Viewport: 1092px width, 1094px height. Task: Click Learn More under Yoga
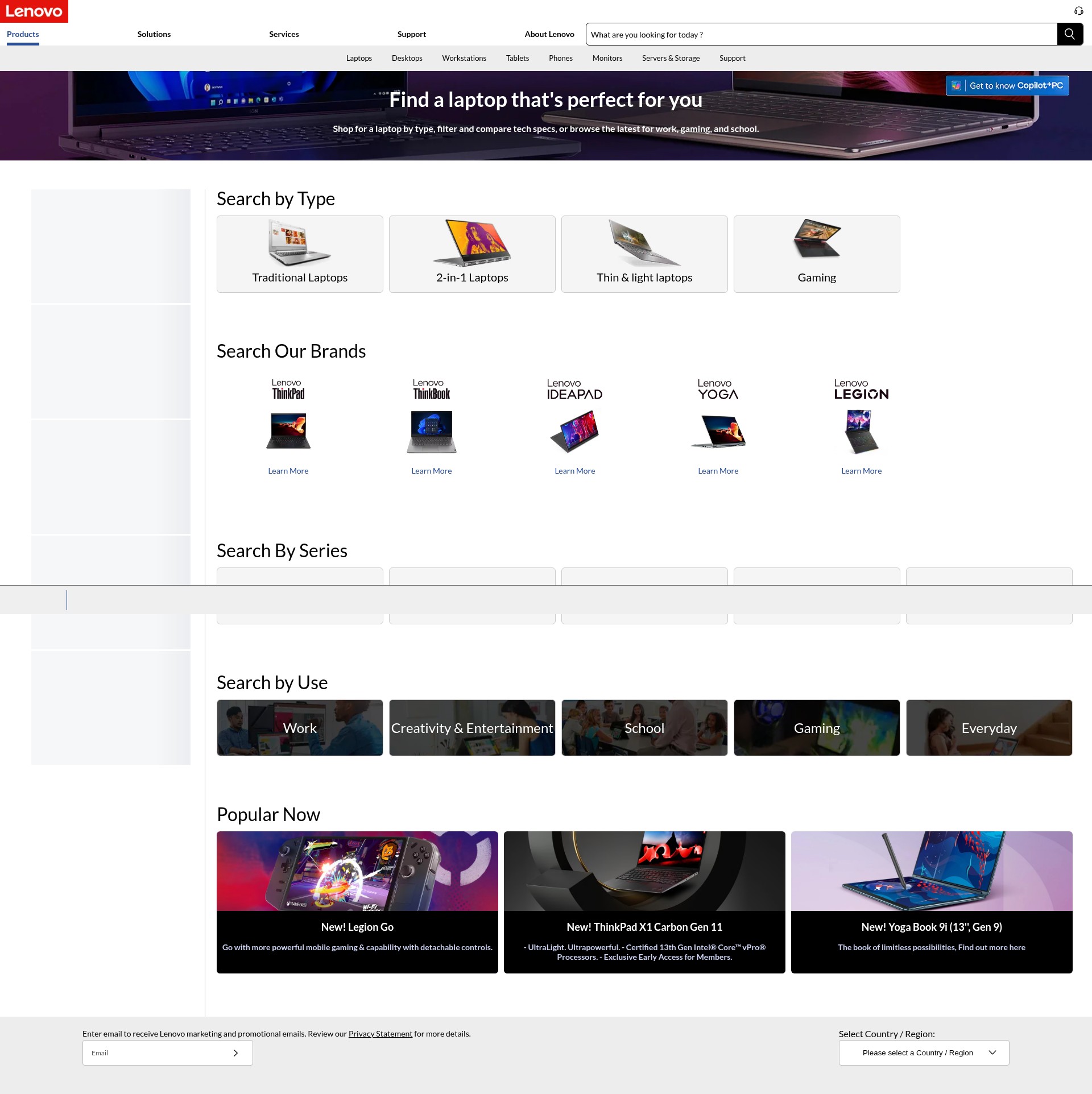718,471
